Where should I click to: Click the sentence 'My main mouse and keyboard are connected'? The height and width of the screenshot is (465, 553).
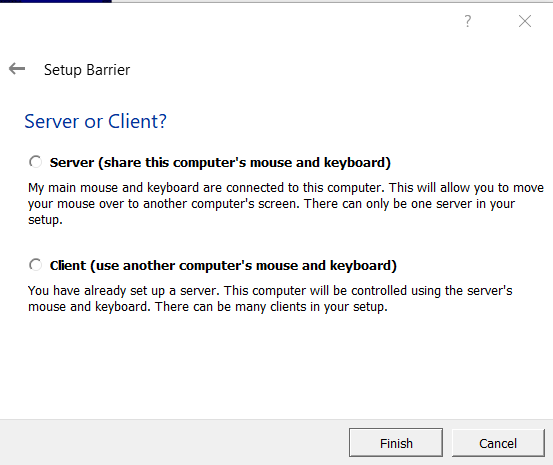coord(206,188)
